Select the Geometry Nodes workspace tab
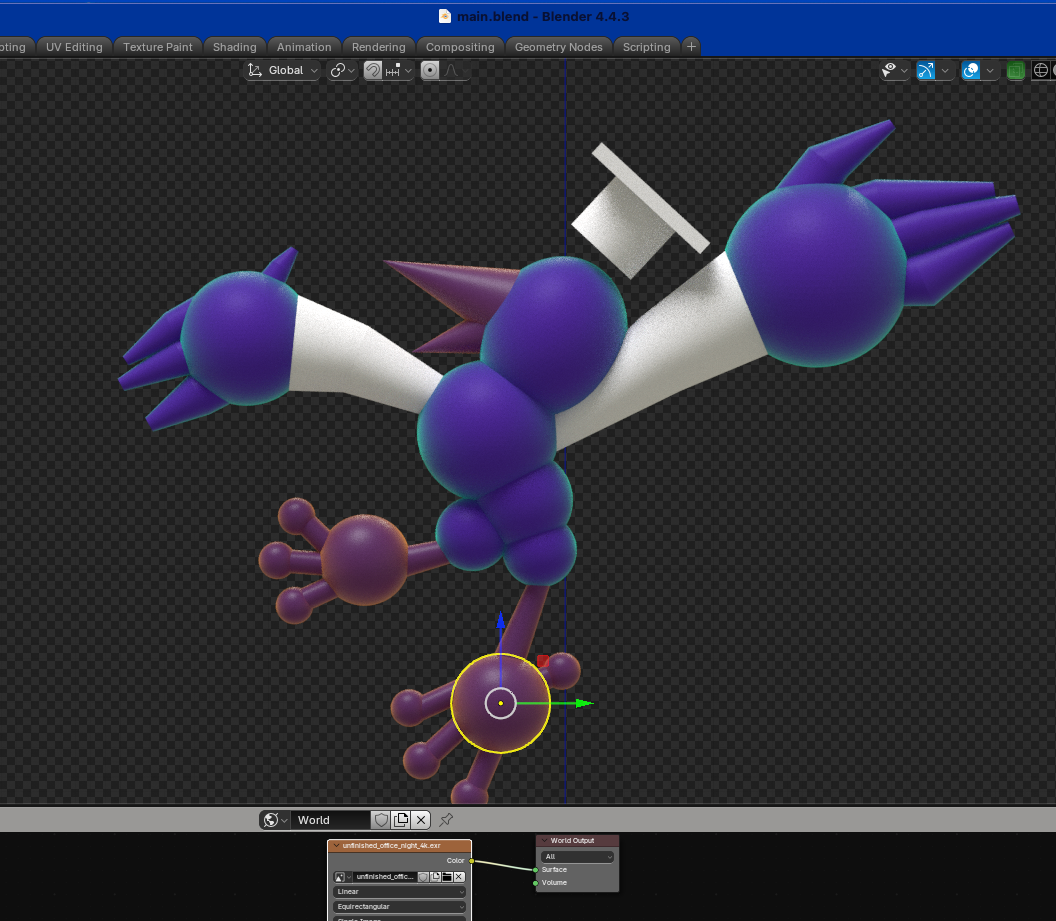The height and width of the screenshot is (921, 1056). 558,47
